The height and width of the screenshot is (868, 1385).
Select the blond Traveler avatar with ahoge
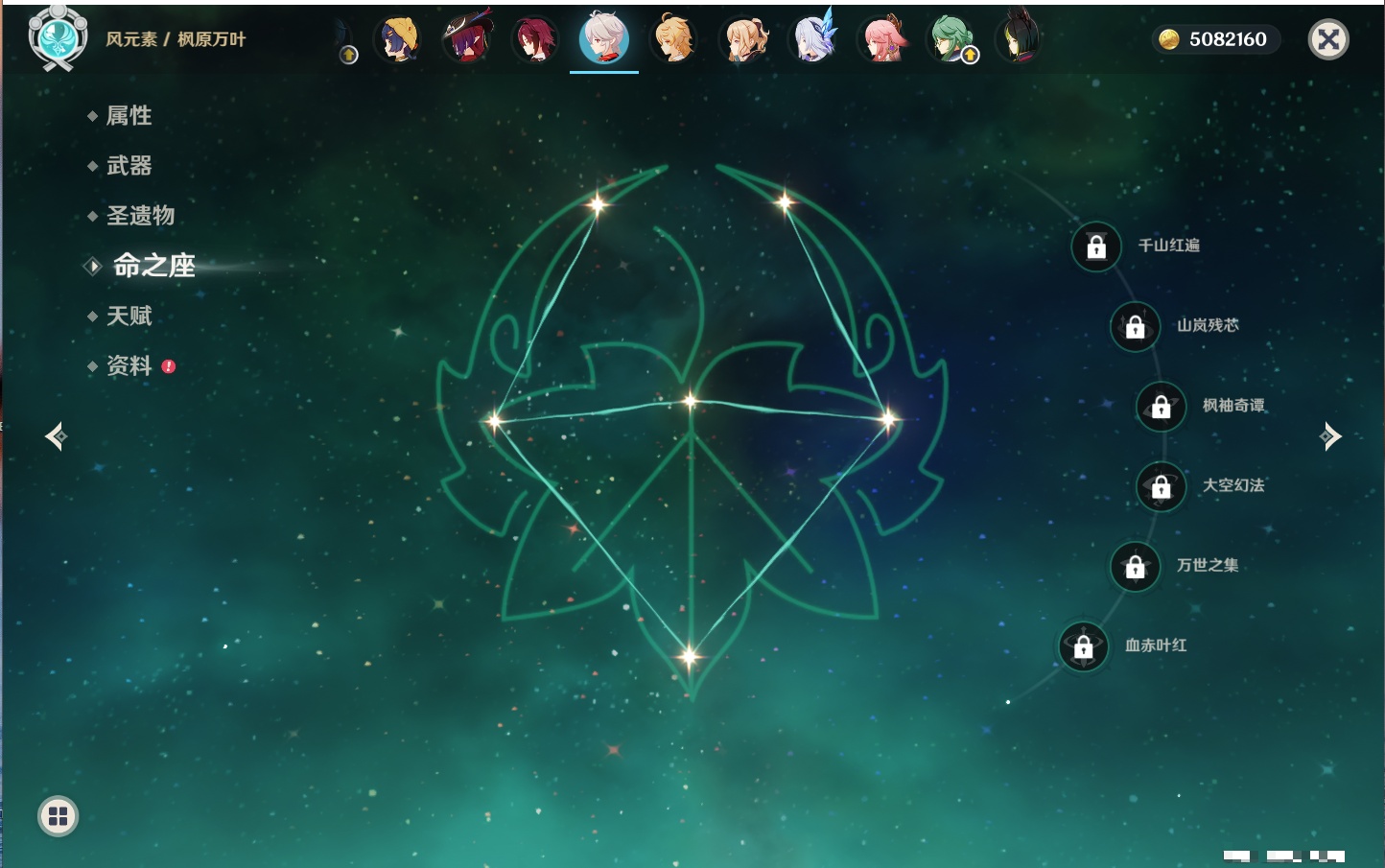(674, 39)
